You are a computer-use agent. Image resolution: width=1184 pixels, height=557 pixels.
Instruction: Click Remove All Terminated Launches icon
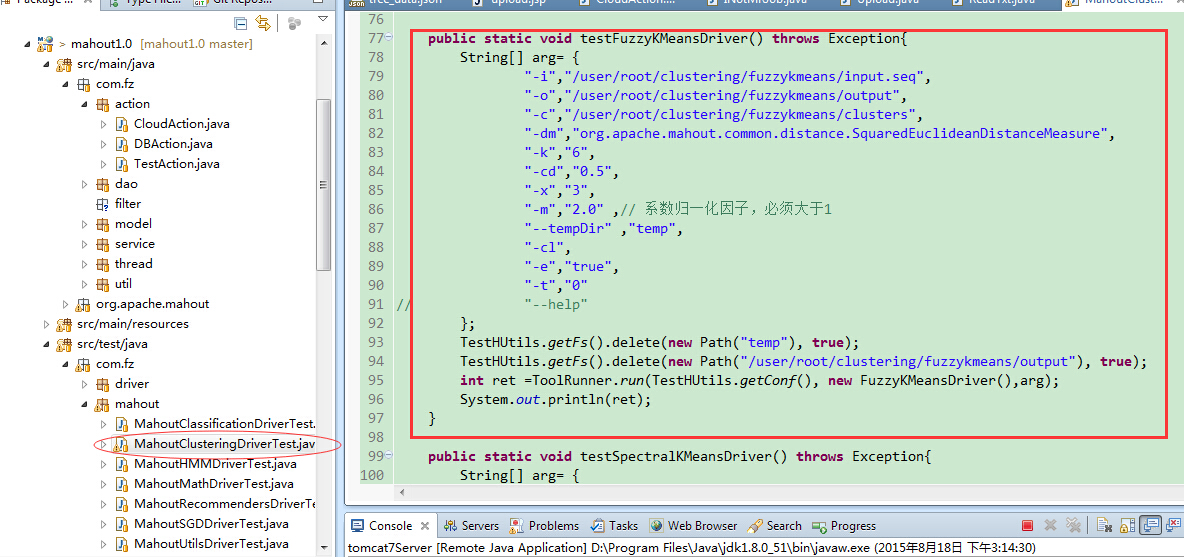[1073, 525]
